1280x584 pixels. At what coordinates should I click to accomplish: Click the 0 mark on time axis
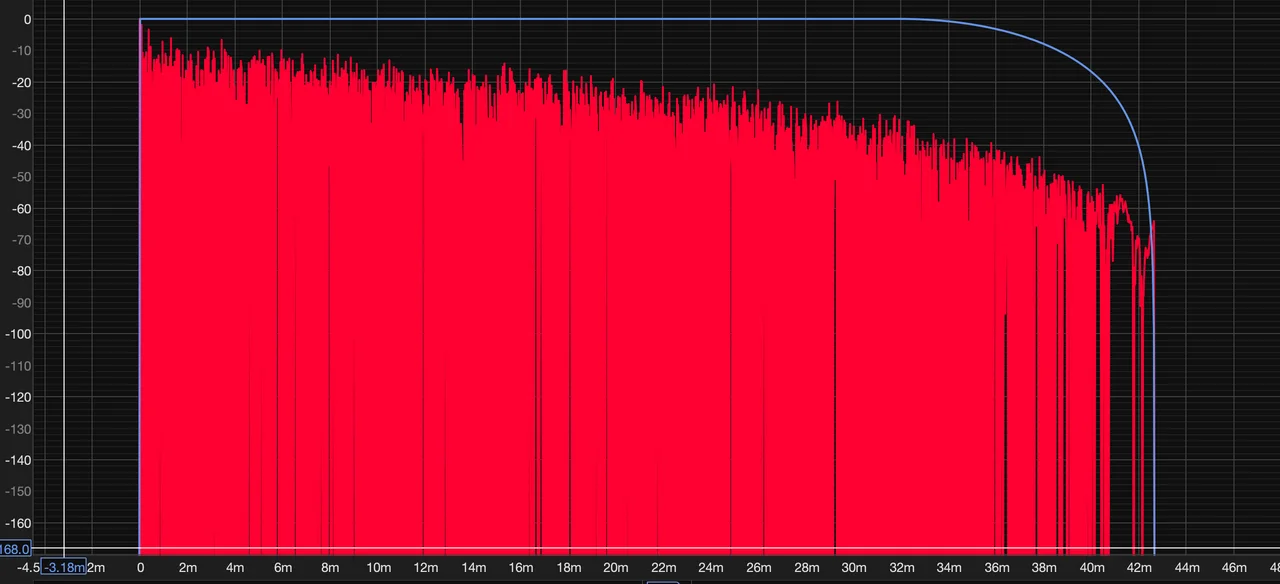140,568
